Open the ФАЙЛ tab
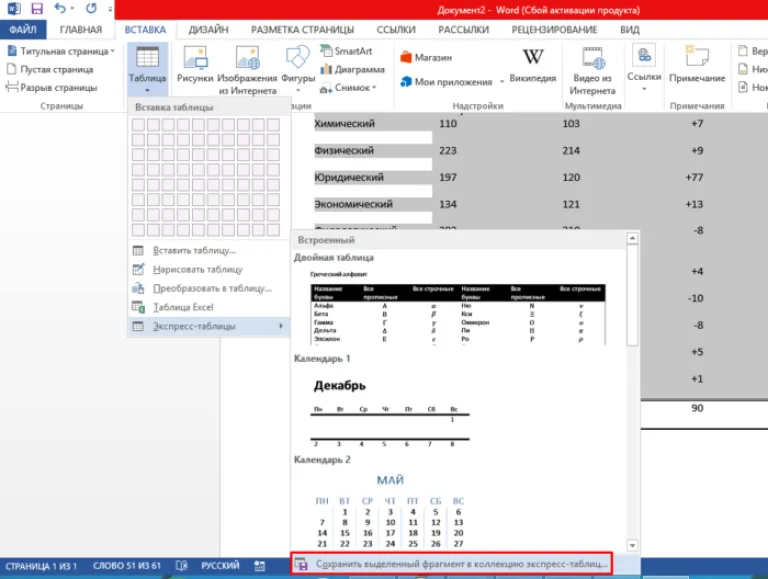This screenshot has width=768, height=579. 23,29
